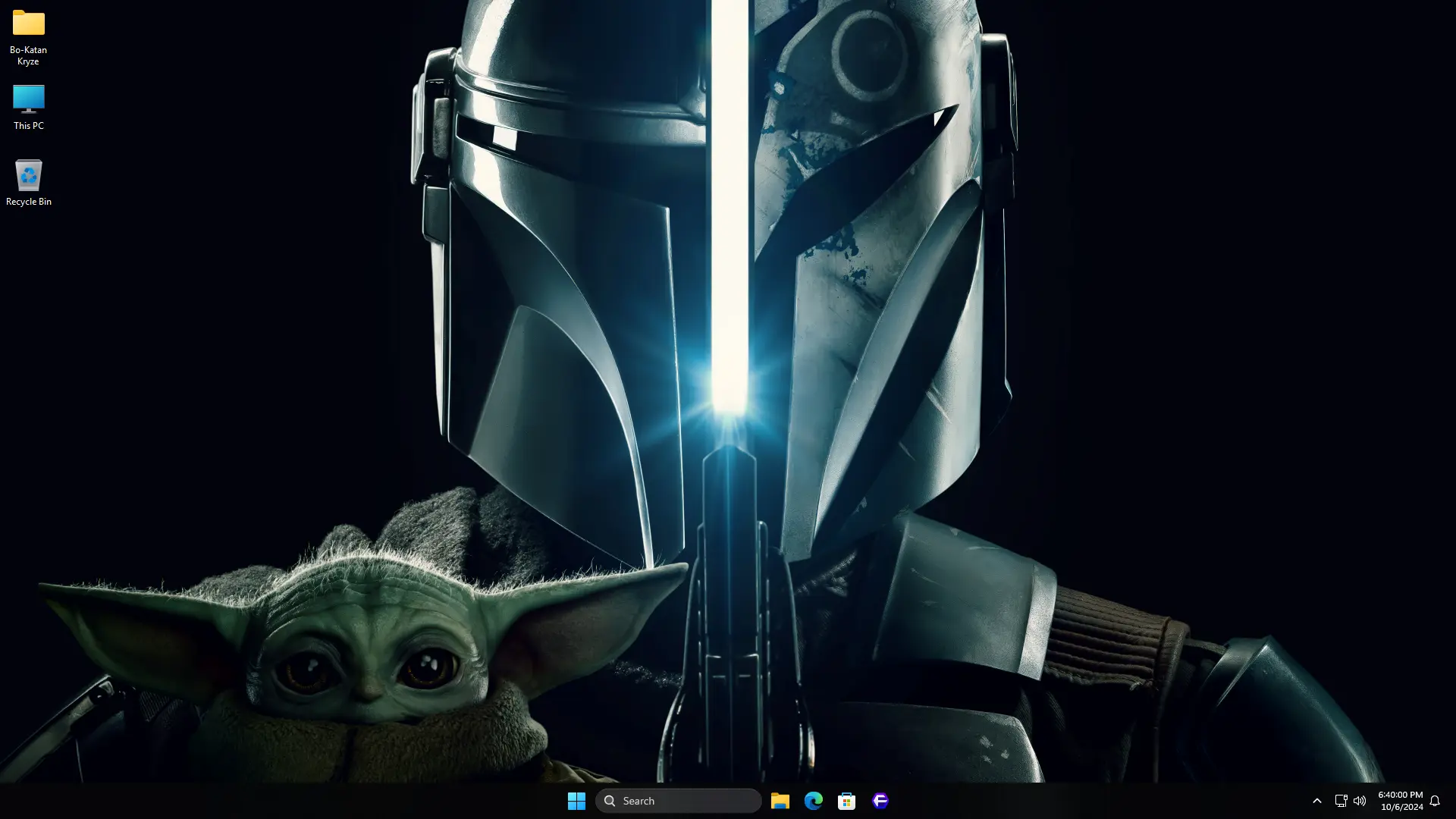Launch Microsoft Edge from the taskbar
The width and height of the screenshot is (1456, 819).
(814, 801)
